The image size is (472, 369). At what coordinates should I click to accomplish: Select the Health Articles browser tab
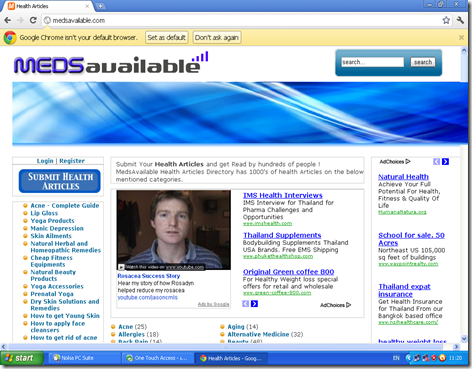click(49, 6)
